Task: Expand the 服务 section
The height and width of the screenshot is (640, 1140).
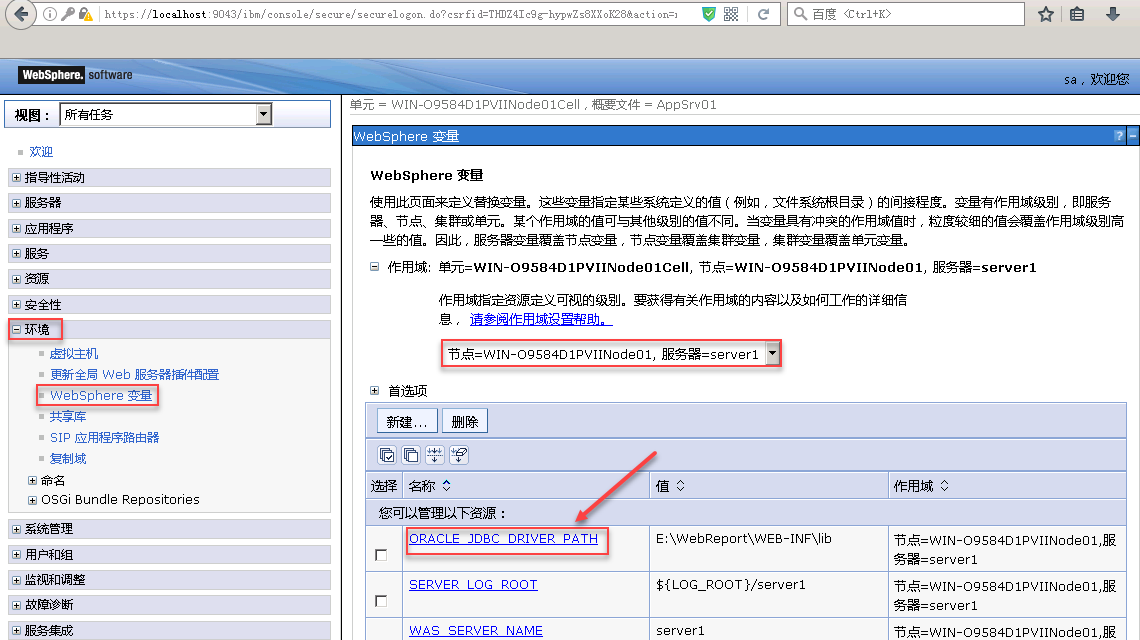Action: tap(17, 253)
